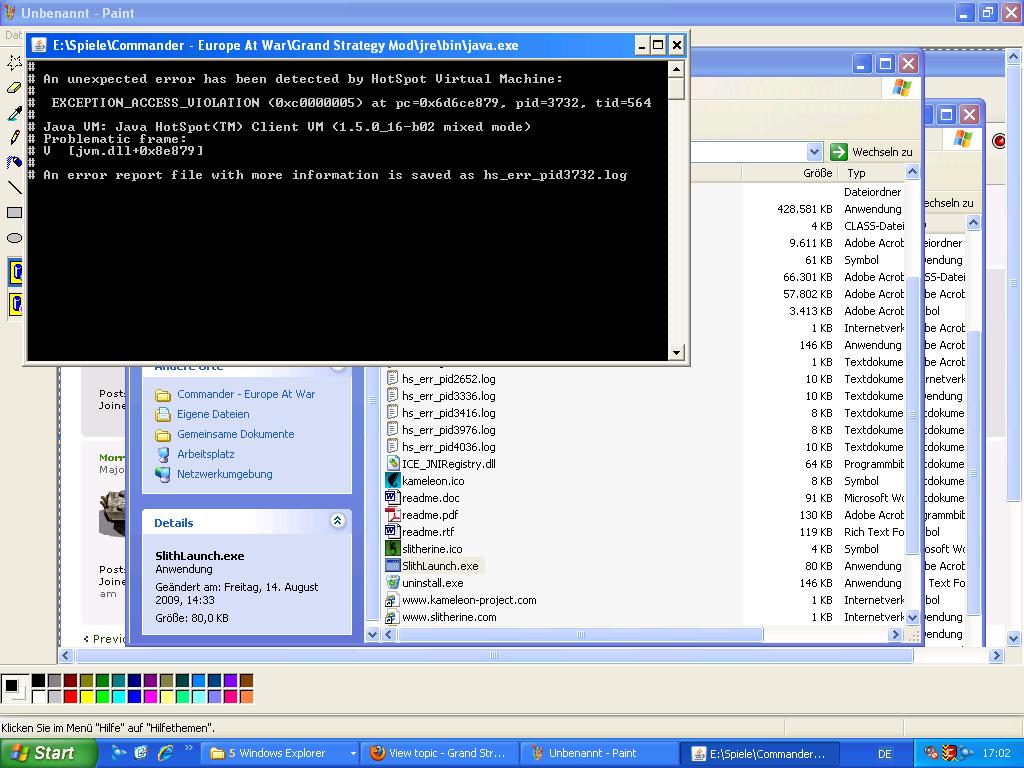This screenshot has width=1024, height=768.
Task: Switch to Firefox View topic taskbar button
Action: click(x=441, y=754)
